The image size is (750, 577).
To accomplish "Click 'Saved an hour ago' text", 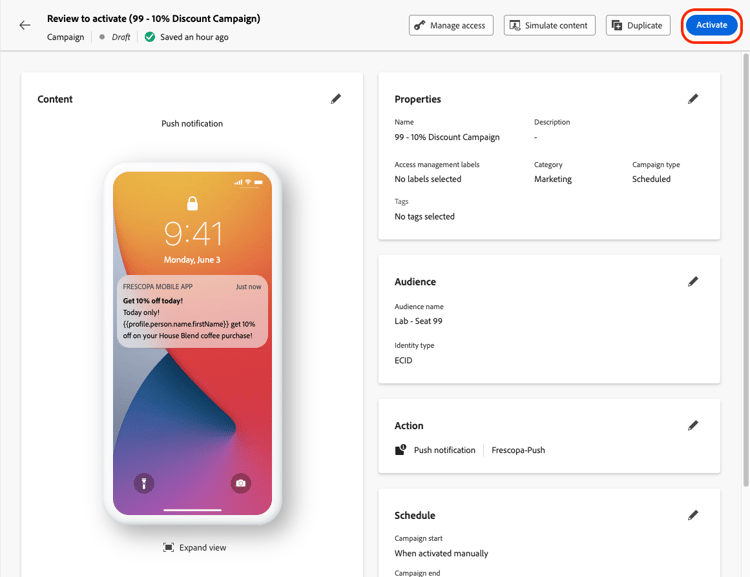I will tap(194, 37).
